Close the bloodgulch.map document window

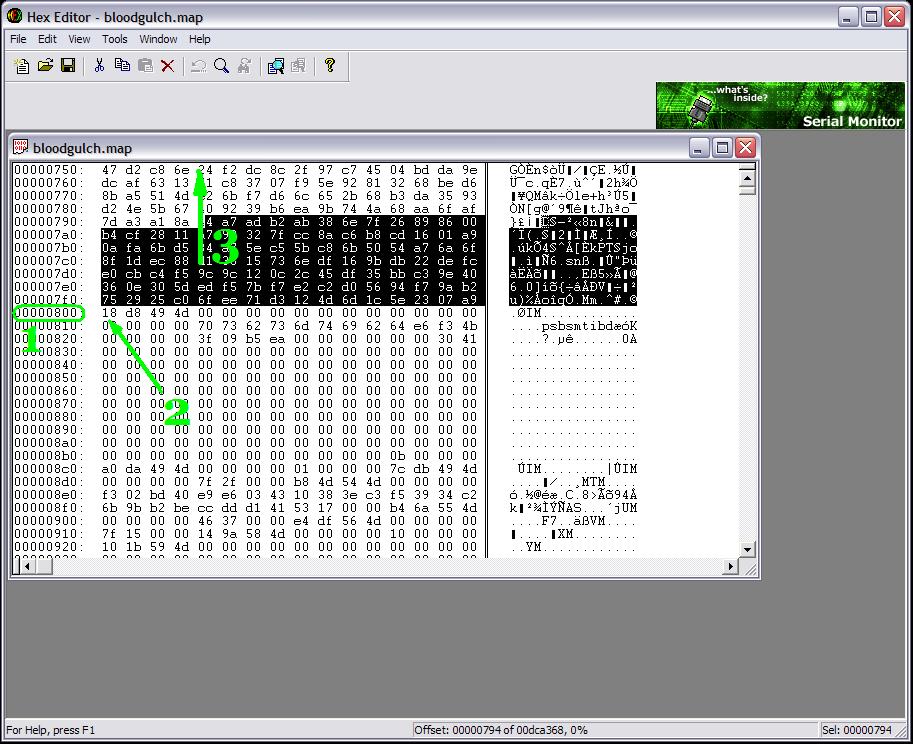click(745, 148)
